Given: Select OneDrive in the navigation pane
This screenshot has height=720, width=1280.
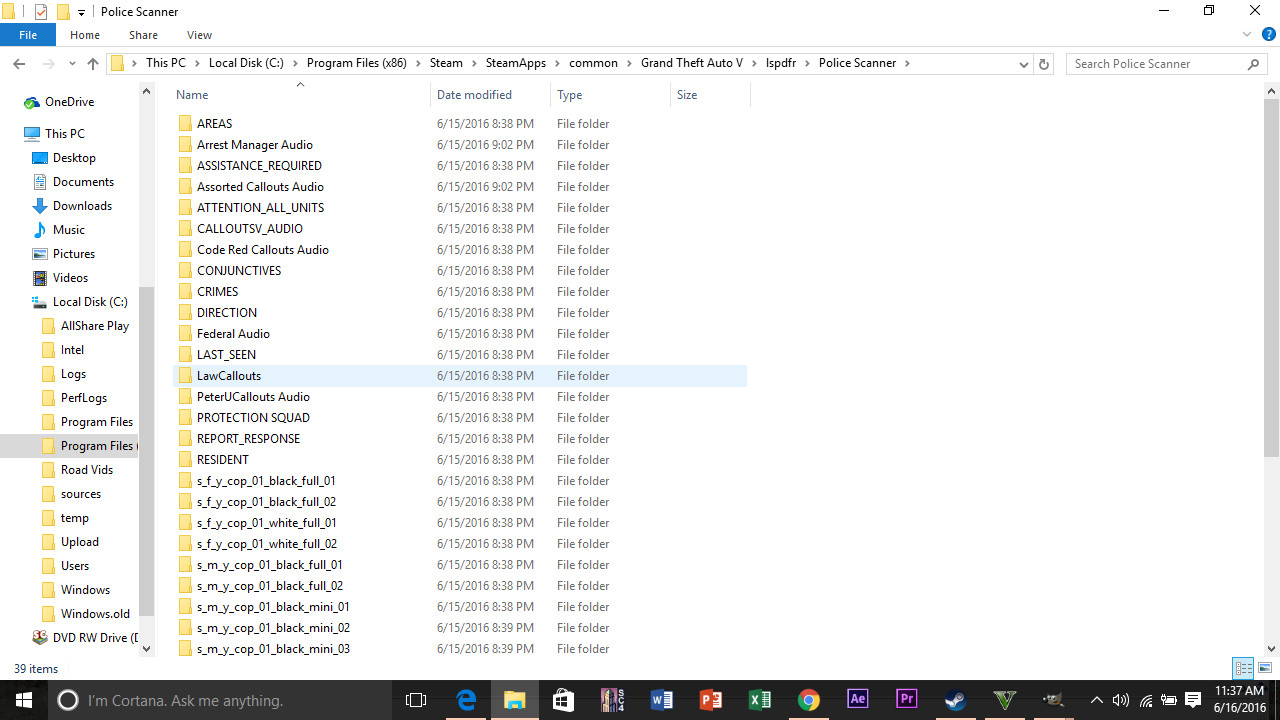Looking at the screenshot, I should [69, 102].
